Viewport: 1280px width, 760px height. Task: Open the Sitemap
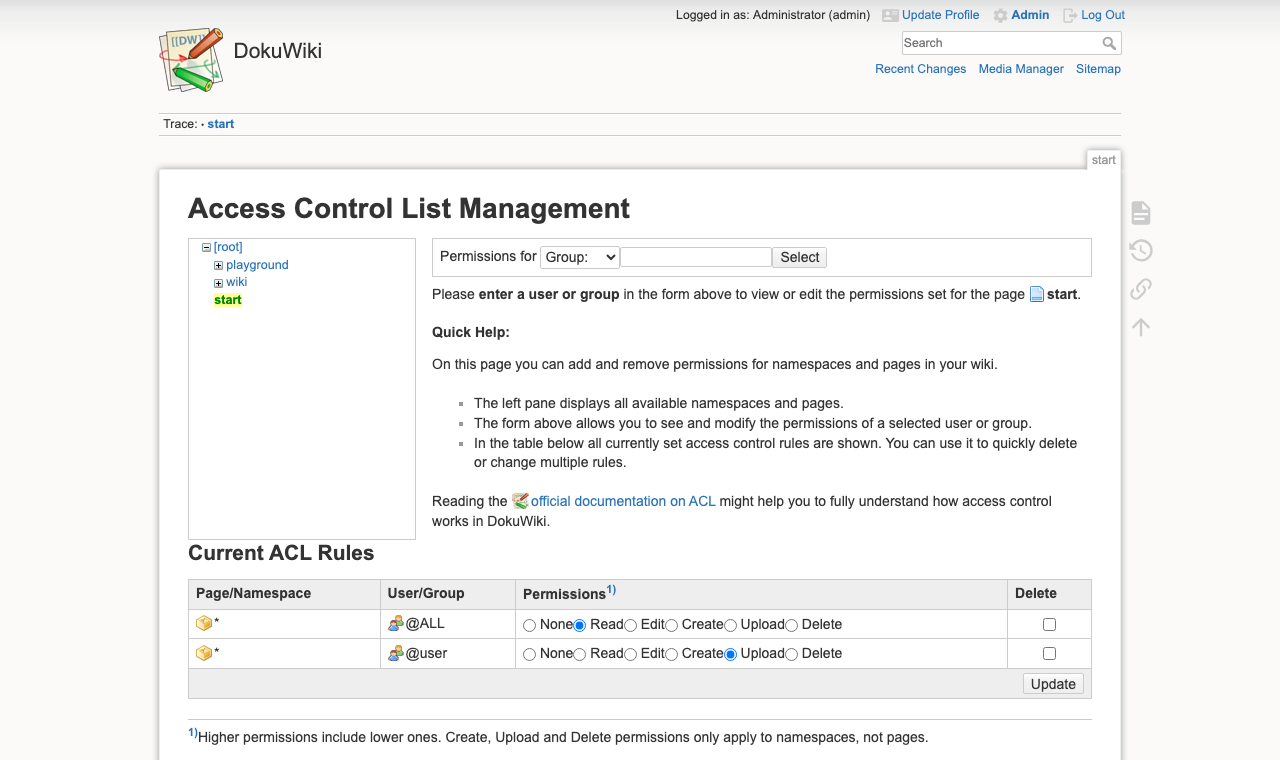click(x=1098, y=69)
